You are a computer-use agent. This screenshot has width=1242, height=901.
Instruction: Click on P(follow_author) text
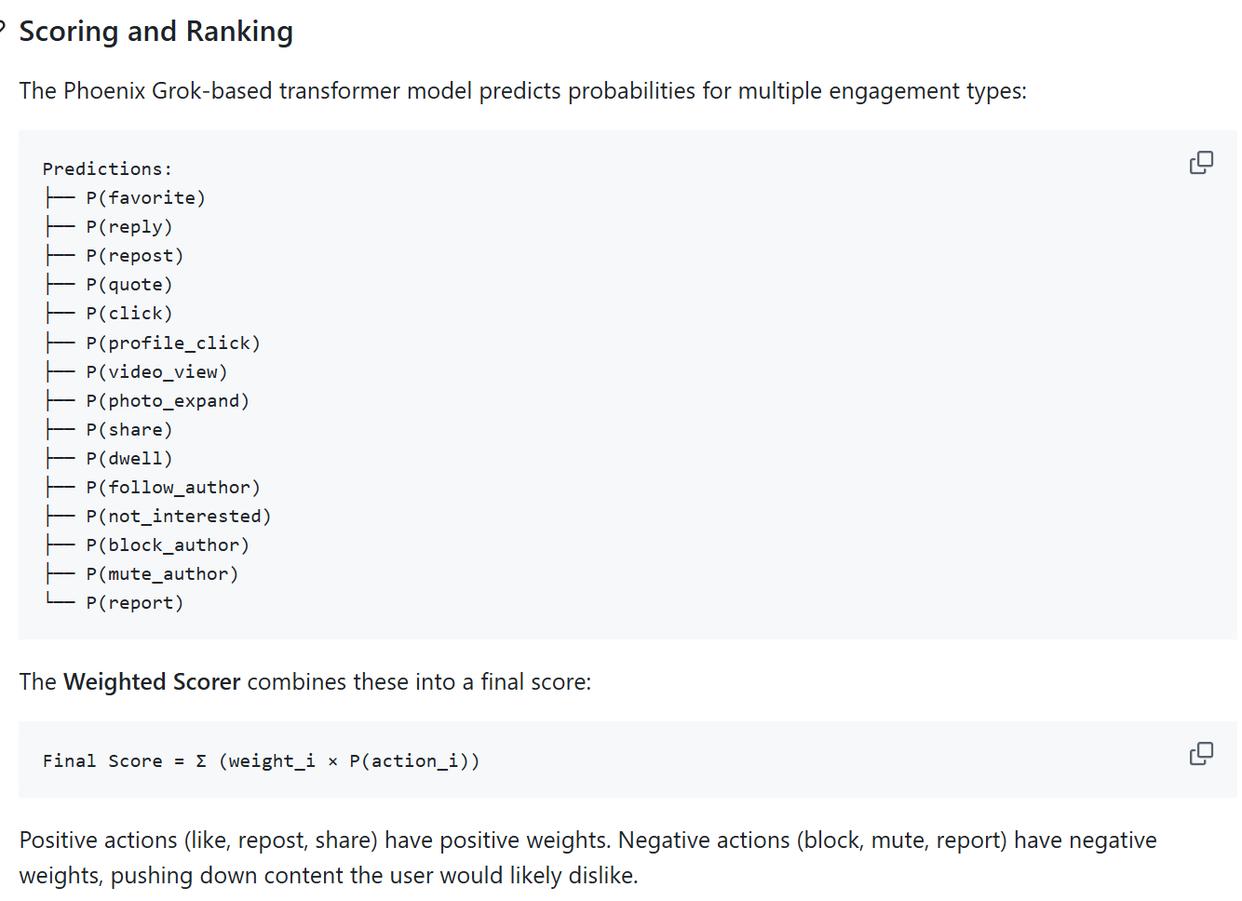[172, 488]
